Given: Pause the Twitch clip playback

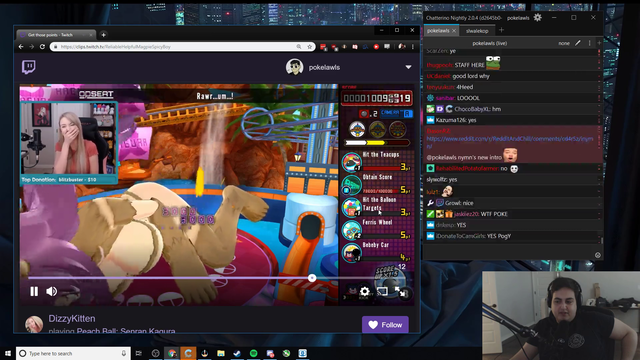Looking at the screenshot, I should [34, 291].
